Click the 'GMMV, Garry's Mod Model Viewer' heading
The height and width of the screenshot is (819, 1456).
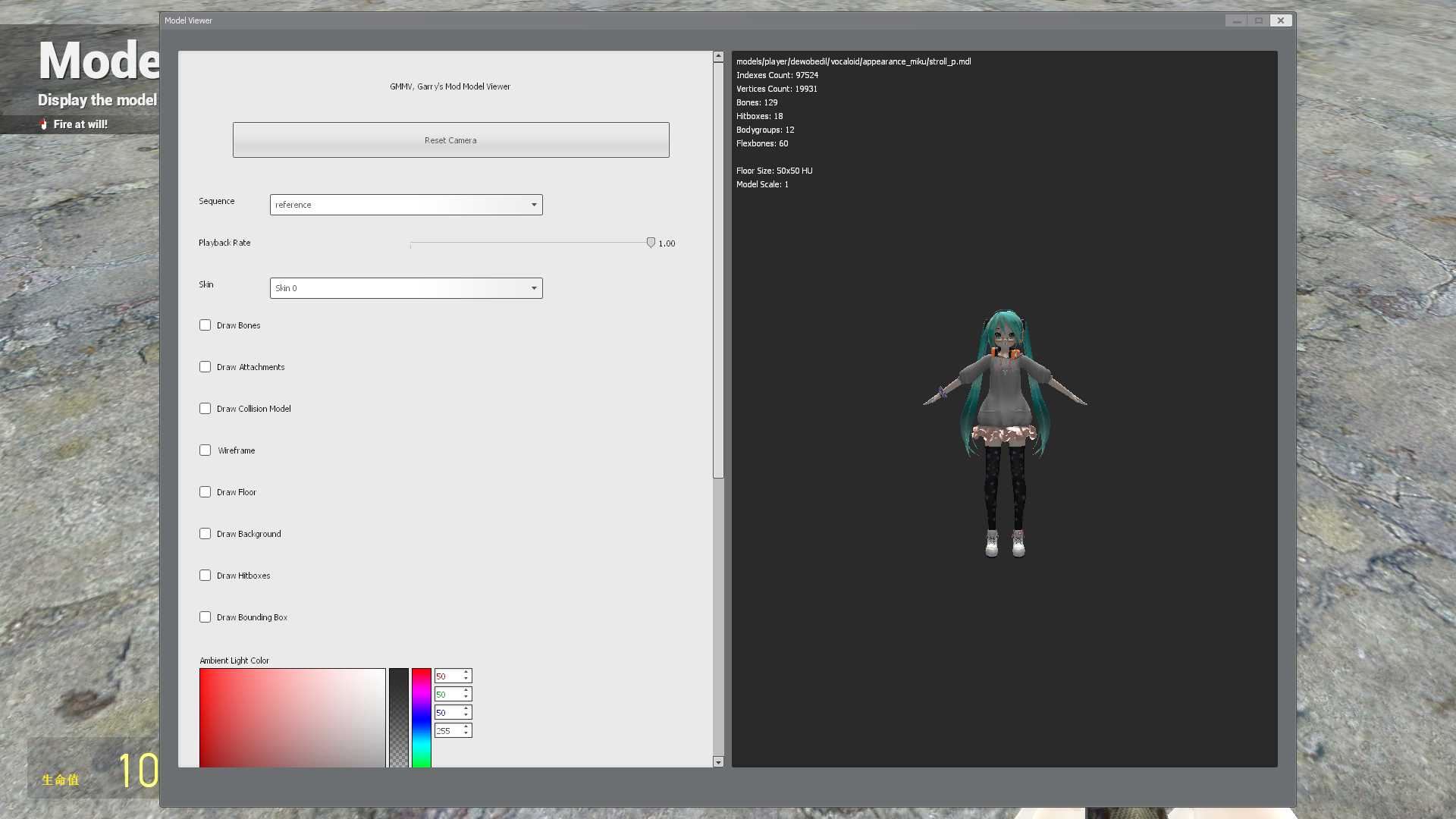(450, 86)
